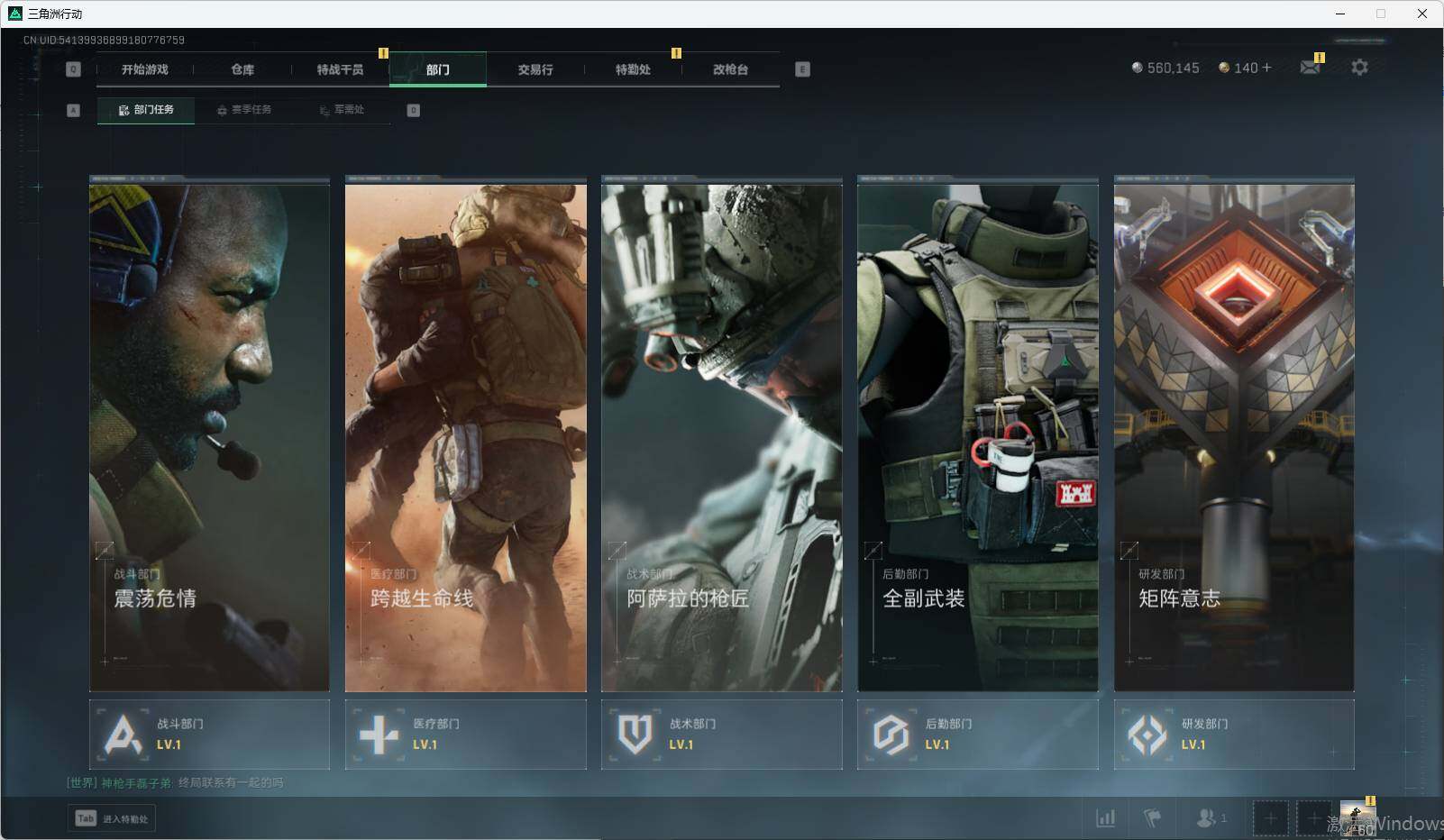Click the first empty squad slot plus
Screen dimensions: 1444x840
click(1269, 818)
